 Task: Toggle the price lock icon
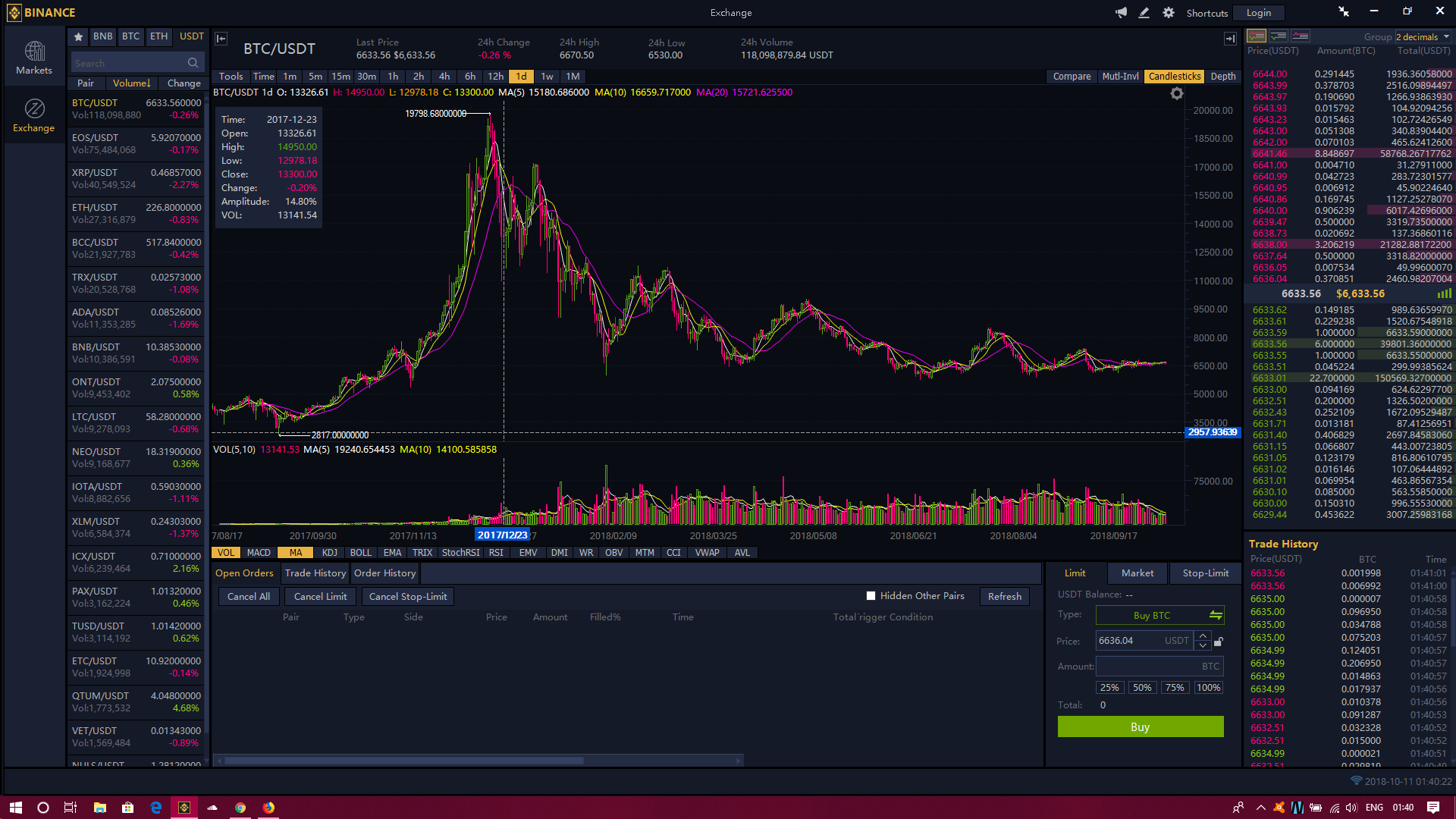click(x=1219, y=642)
